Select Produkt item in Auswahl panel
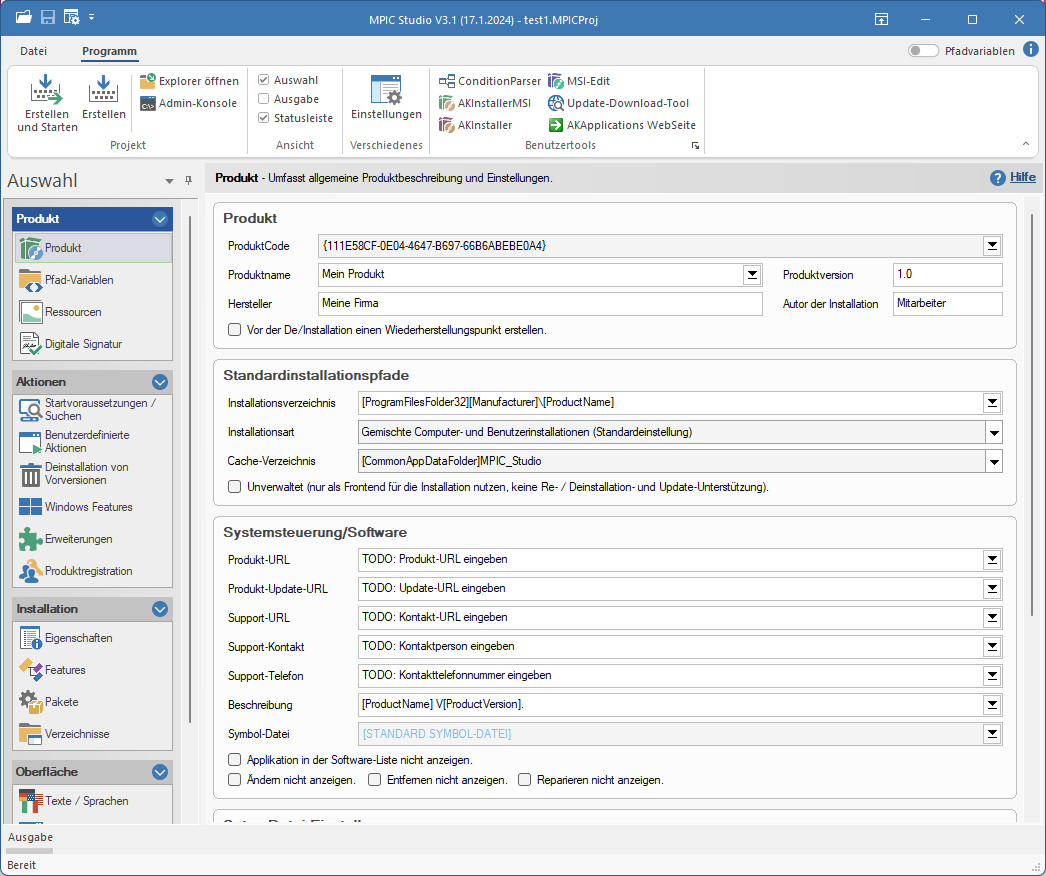This screenshot has width=1046, height=876. click(x=93, y=248)
